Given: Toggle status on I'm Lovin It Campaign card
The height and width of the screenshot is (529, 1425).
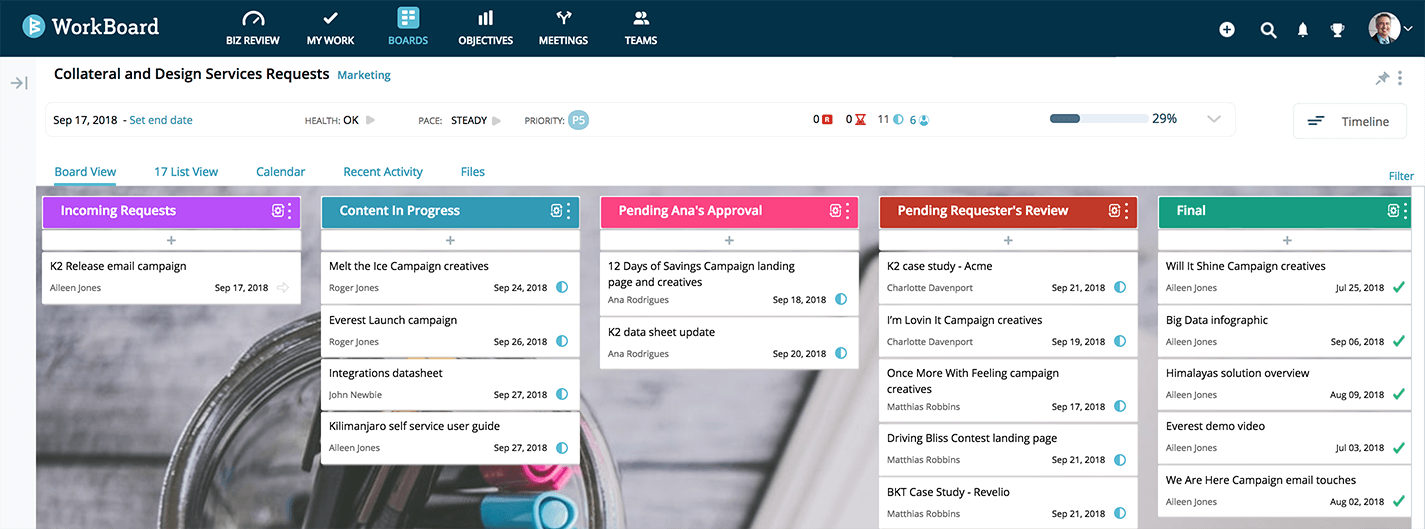Looking at the screenshot, I should [x=1120, y=342].
